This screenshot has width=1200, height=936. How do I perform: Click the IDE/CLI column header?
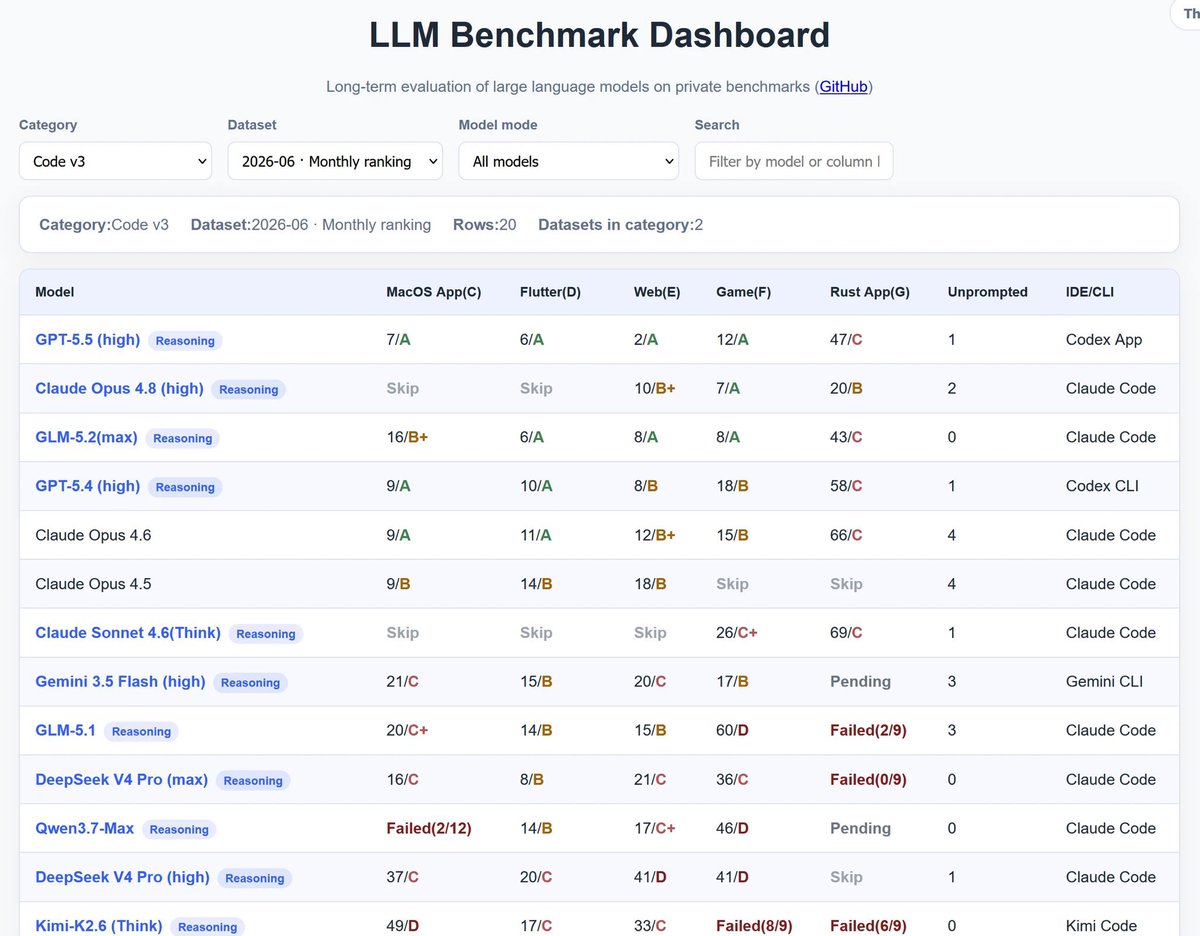[1090, 292]
